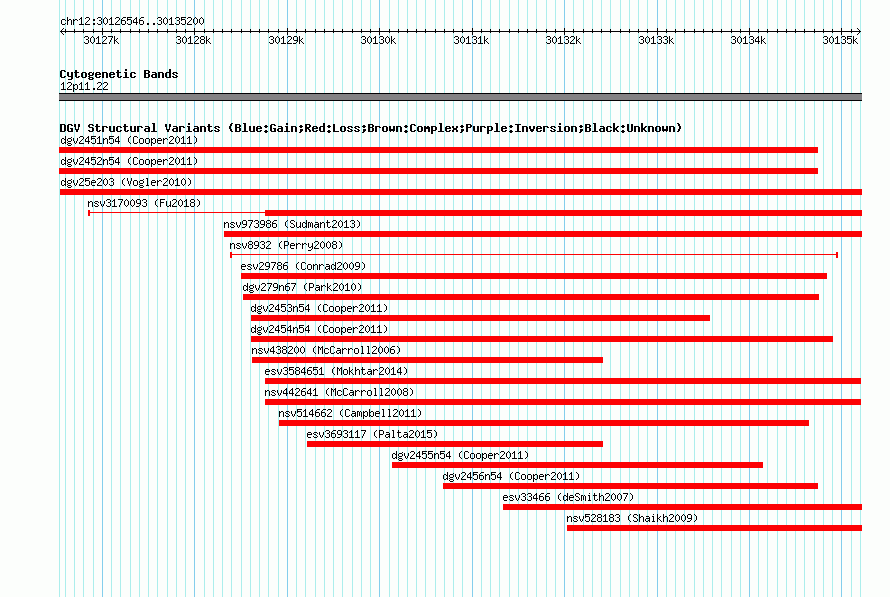Click the red bar under dgv2455n54 (Cooper2011)
890x597 pixels.
pyautogui.click(x=577, y=465)
